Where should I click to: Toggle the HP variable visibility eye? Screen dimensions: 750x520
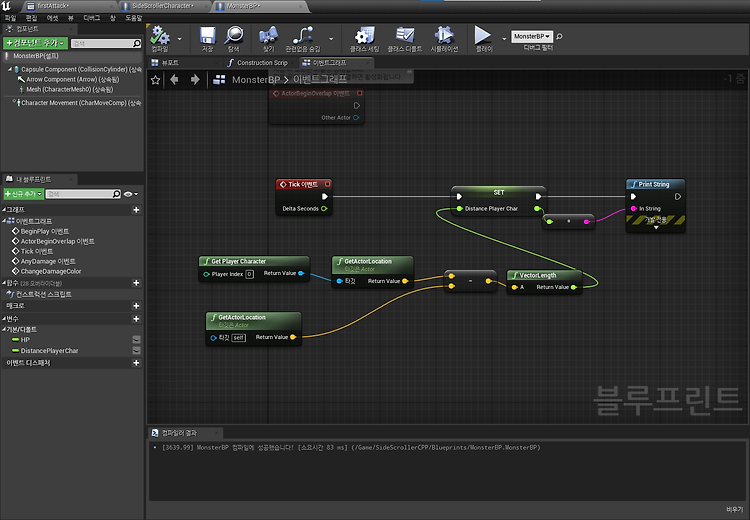tap(136, 340)
